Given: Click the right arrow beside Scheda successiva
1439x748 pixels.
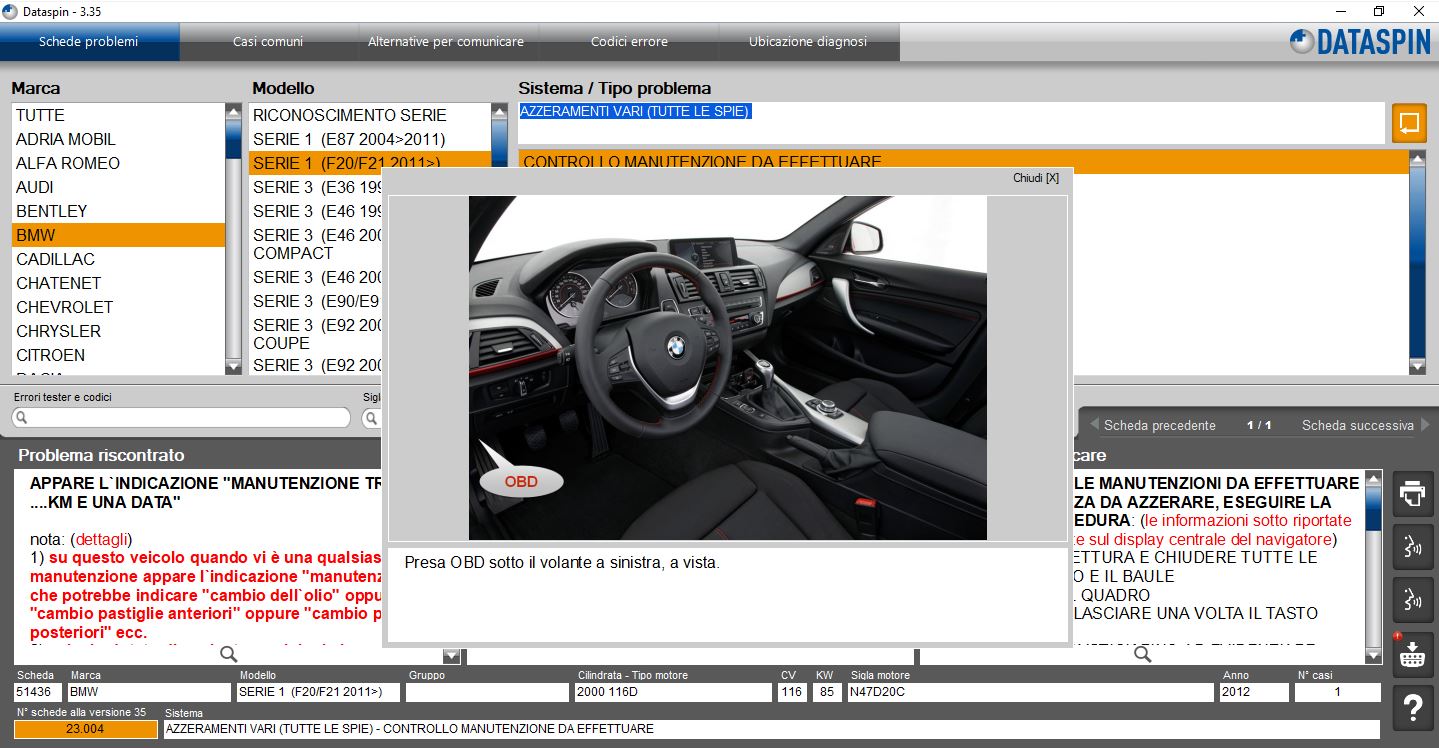Looking at the screenshot, I should [1425, 425].
